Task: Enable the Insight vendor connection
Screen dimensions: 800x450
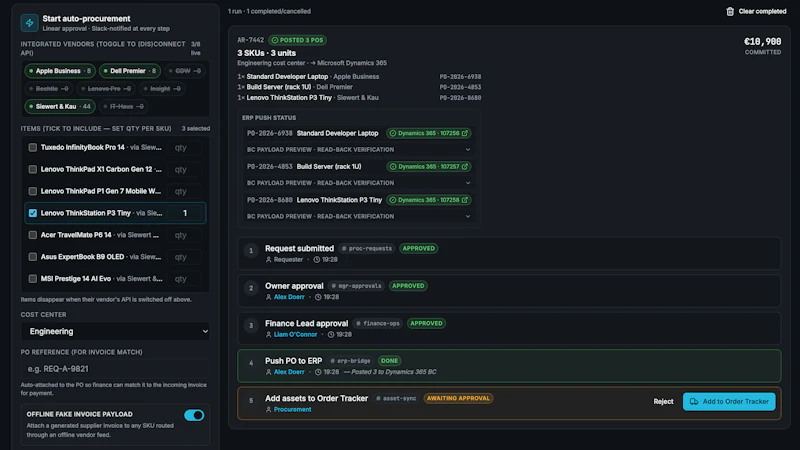Action: coord(161,89)
